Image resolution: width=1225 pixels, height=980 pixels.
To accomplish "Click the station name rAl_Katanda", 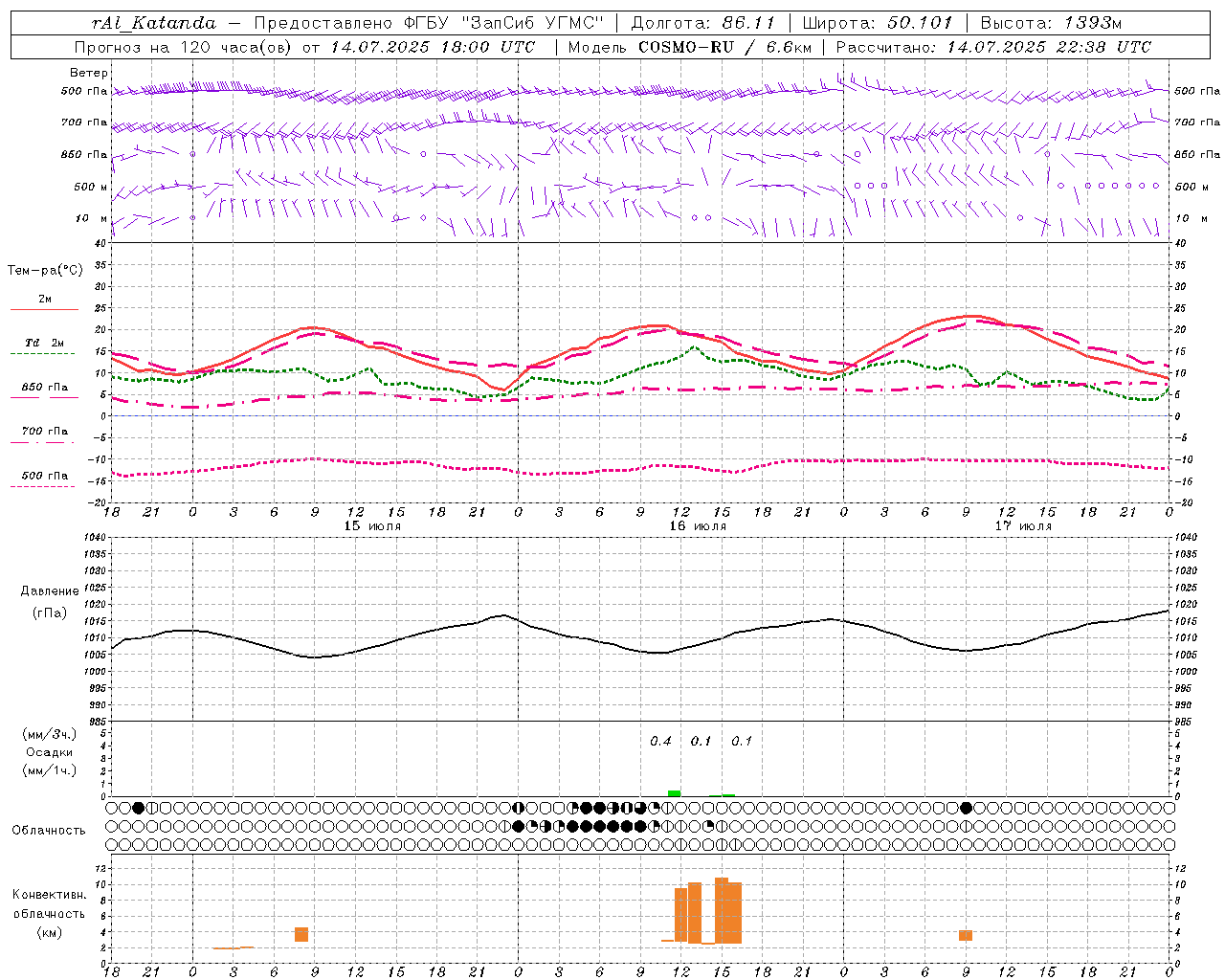I will (x=154, y=23).
